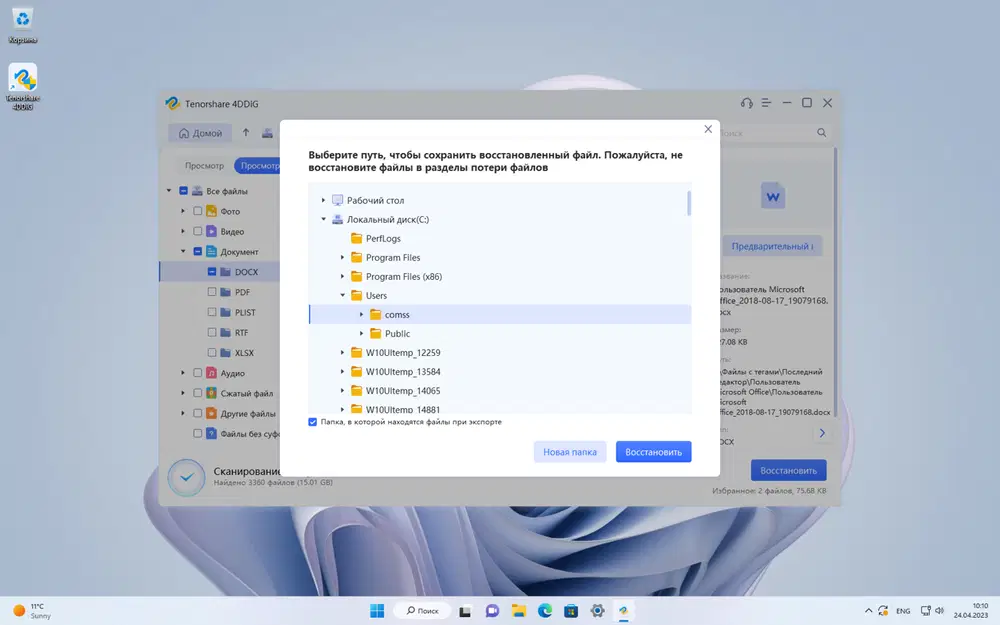Go up one level with arrow icon
This screenshot has height=625, width=1000.
click(246, 133)
